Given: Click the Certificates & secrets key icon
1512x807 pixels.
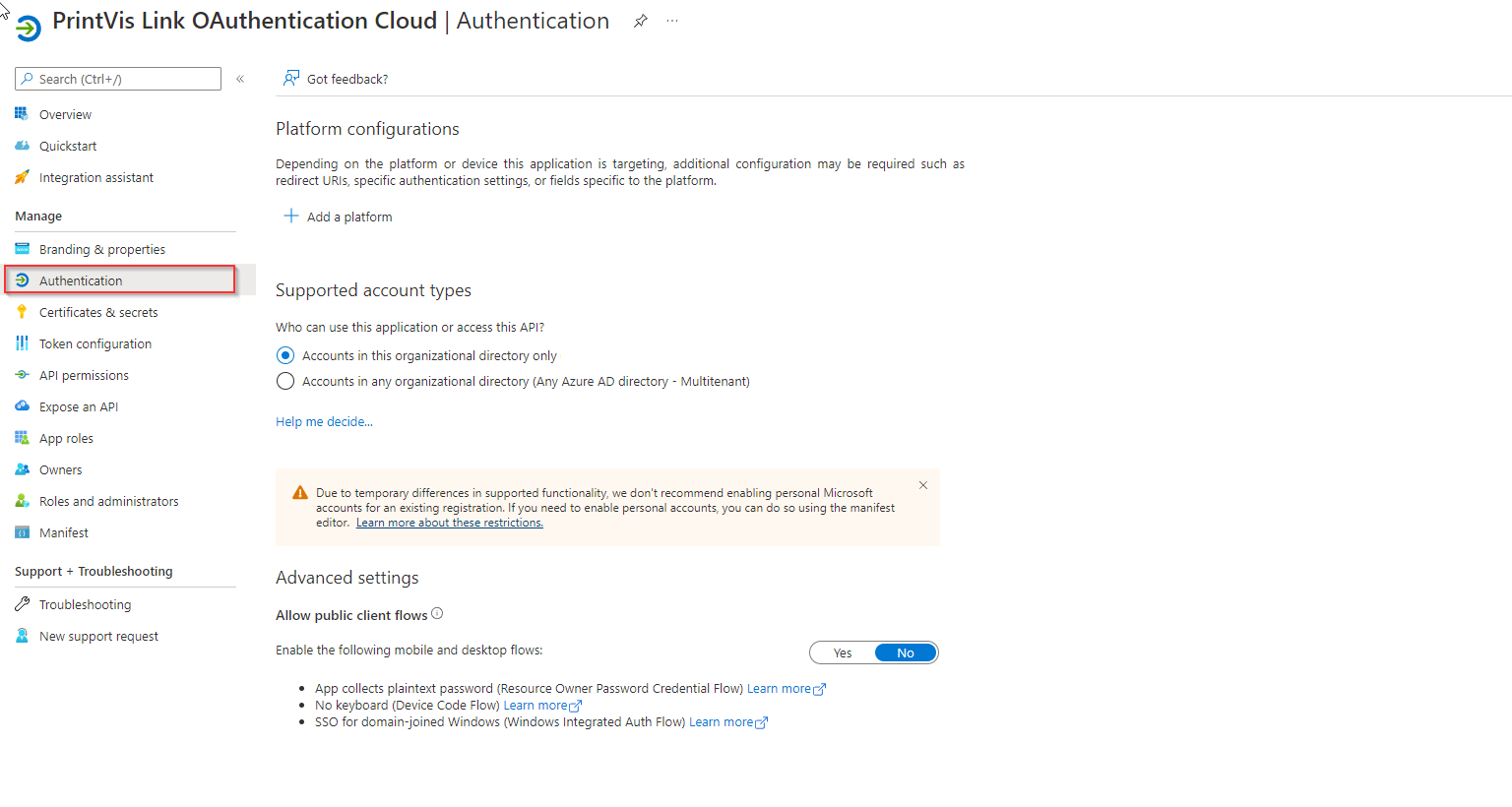Looking at the screenshot, I should pyautogui.click(x=22, y=312).
